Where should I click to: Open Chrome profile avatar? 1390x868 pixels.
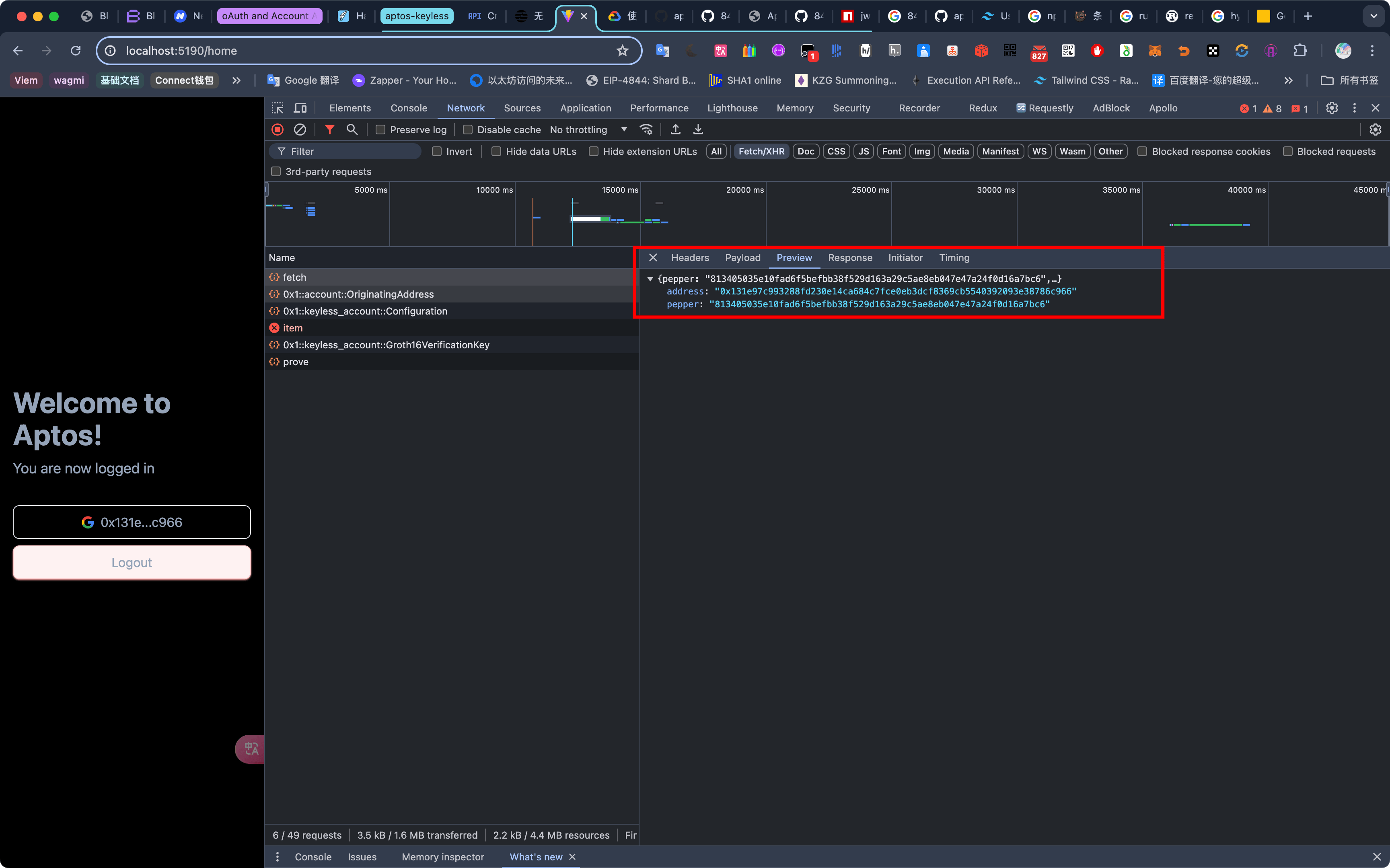click(x=1343, y=51)
